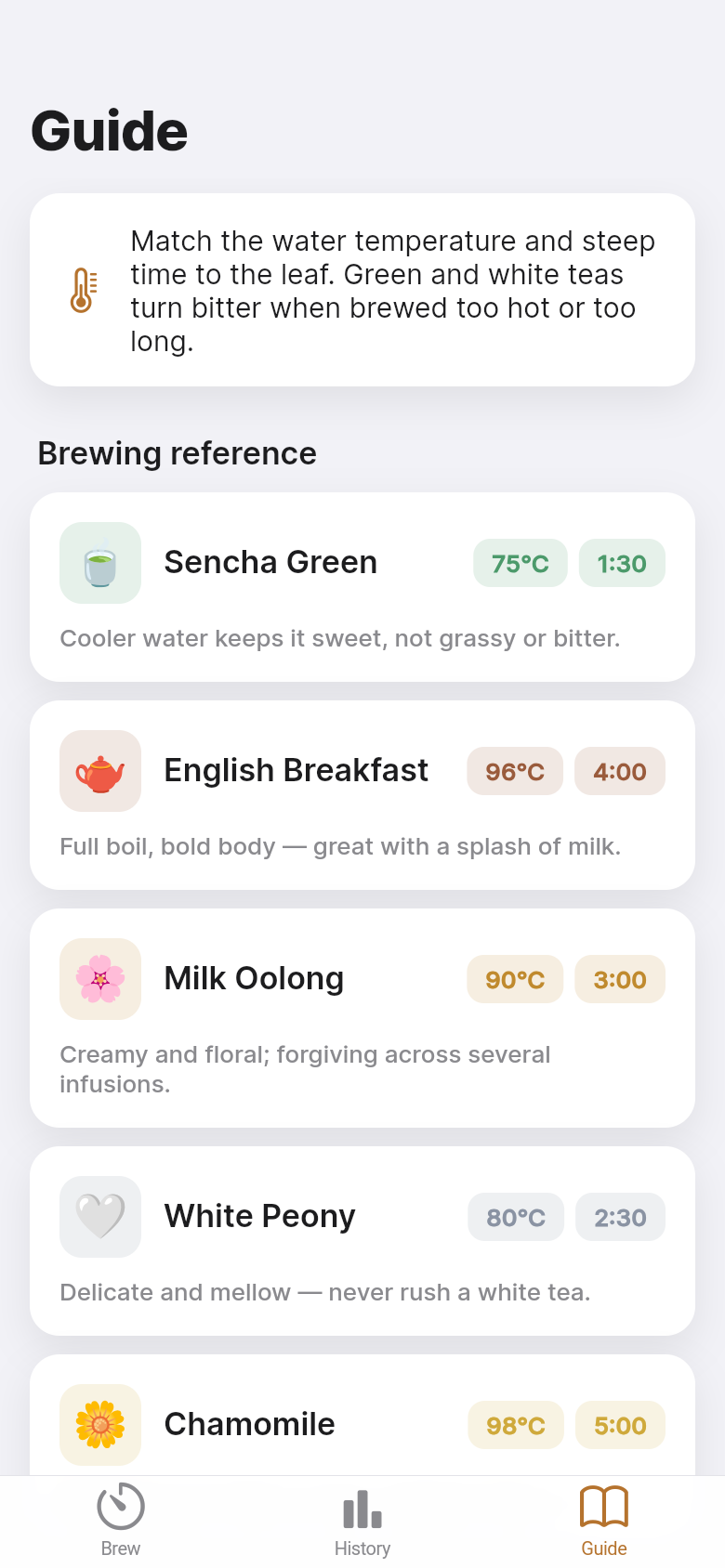Open the Brew timer tab
Viewport: 725px width, 1568px height.
coord(121,1522)
